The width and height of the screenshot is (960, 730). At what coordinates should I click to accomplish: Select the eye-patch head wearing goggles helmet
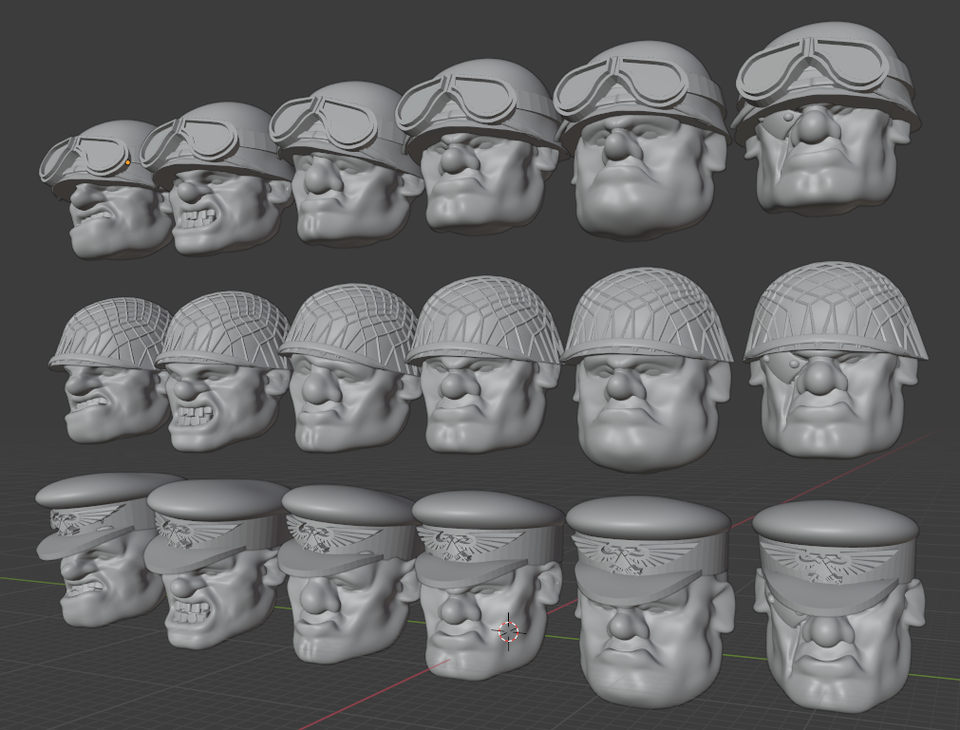click(827, 119)
